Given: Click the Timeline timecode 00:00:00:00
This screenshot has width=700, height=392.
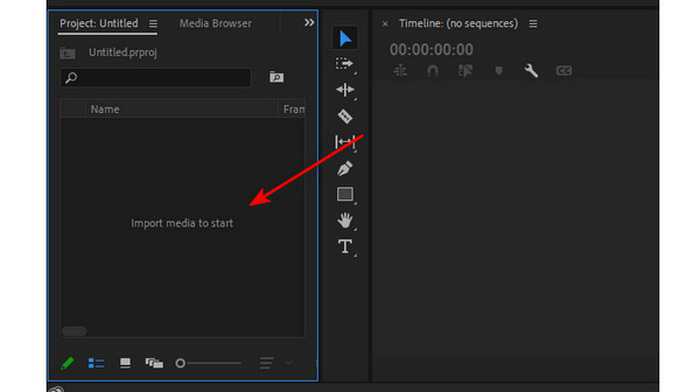Looking at the screenshot, I should 431,50.
